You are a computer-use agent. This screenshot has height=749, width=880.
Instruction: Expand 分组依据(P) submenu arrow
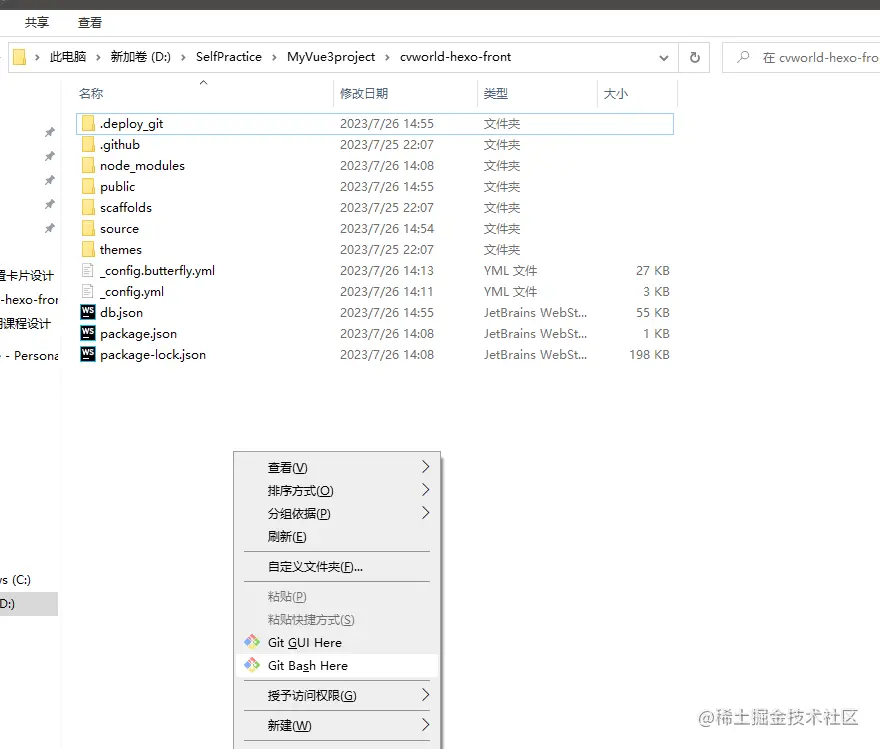point(425,513)
